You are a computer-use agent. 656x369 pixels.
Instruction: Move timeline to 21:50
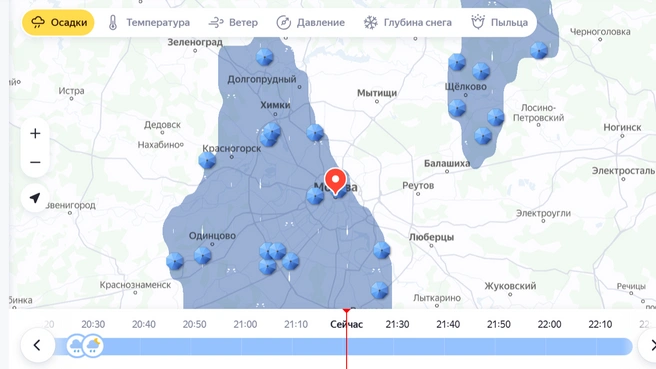point(499,324)
